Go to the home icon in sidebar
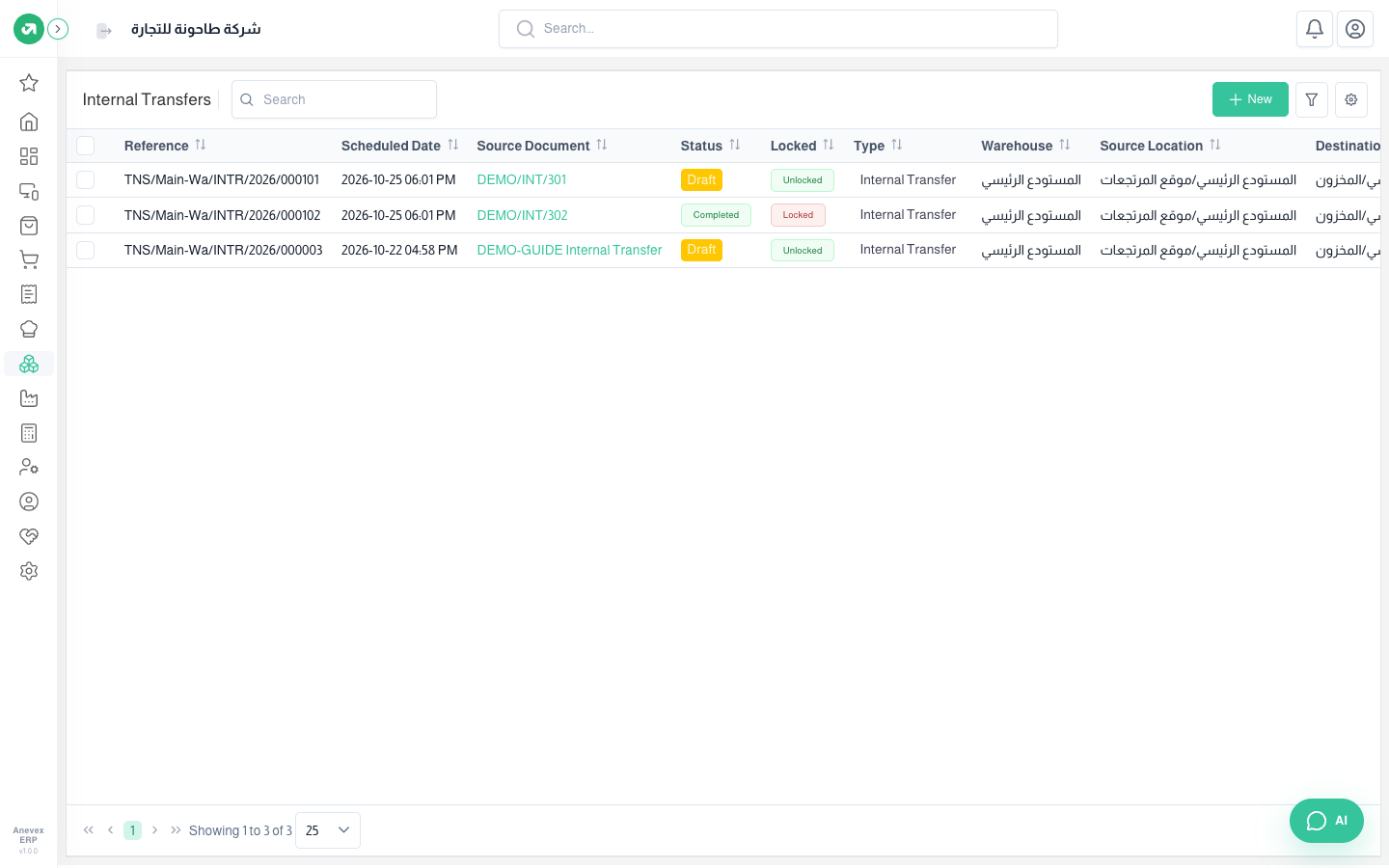This screenshot has width=1389, height=868. tap(29, 122)
